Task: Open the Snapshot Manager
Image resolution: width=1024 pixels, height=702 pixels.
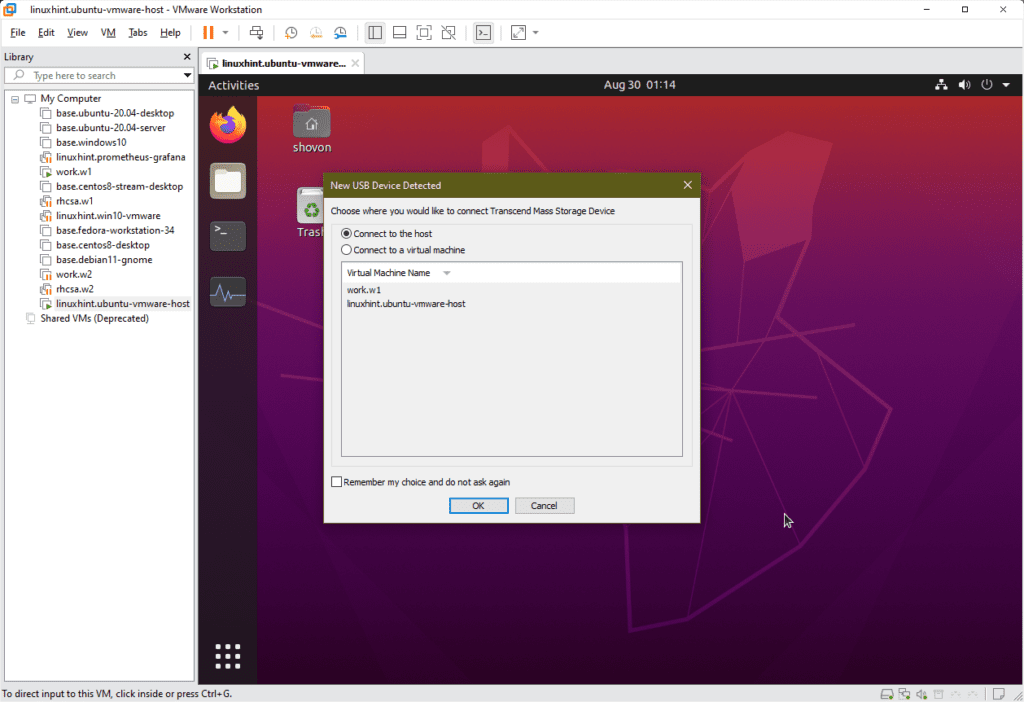Action: [x=340, y=32]
